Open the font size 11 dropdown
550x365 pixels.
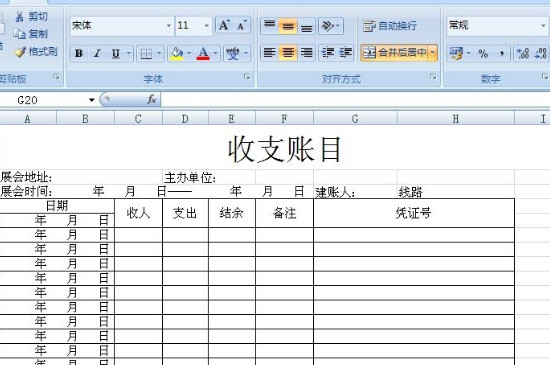click(x=207, y=26)
